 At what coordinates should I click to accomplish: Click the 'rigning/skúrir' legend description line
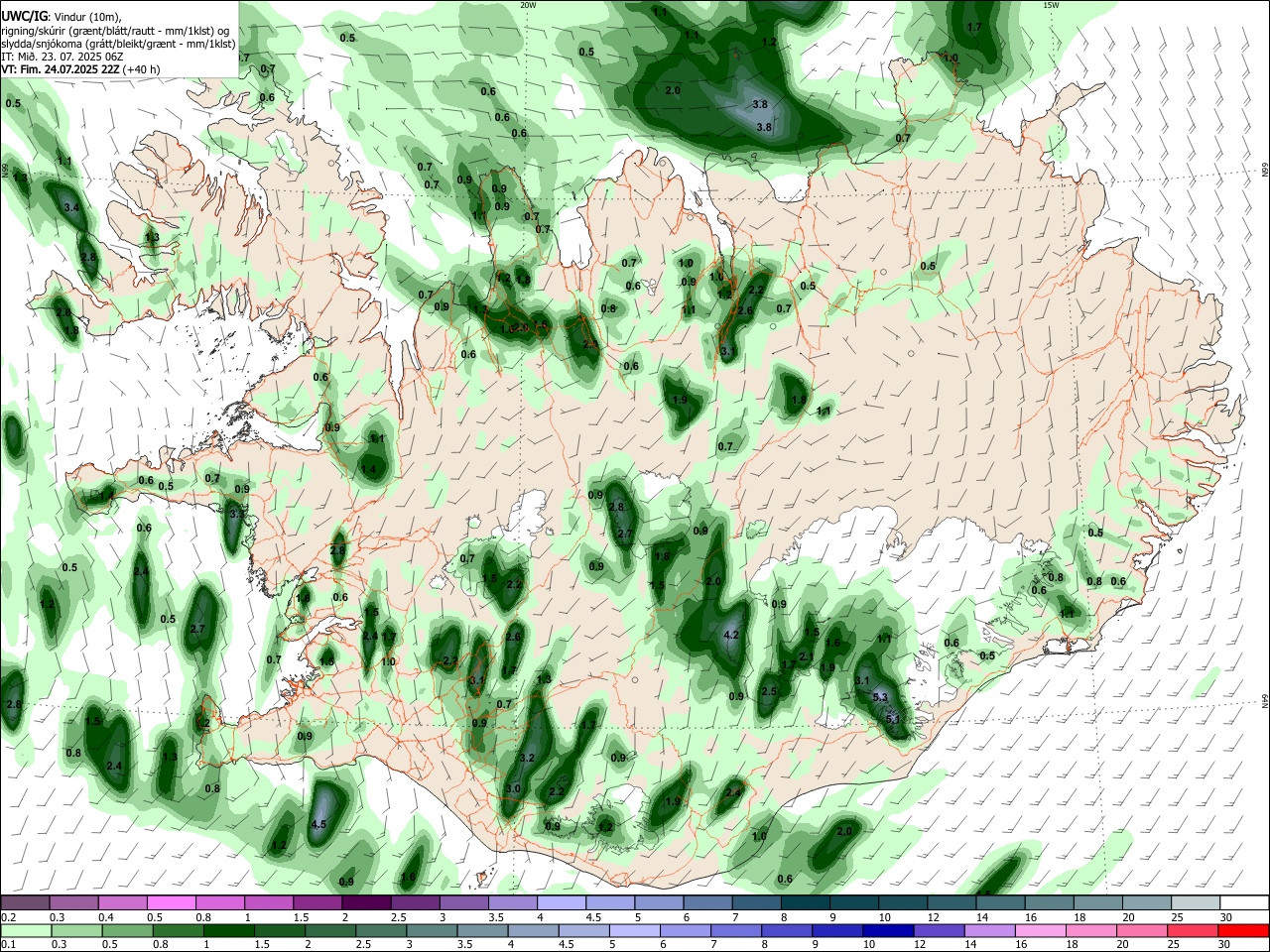point(114,30)
